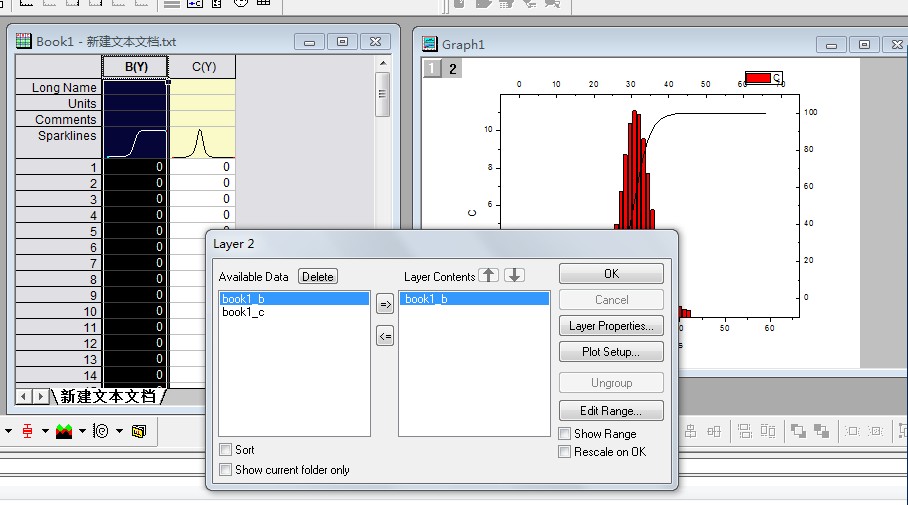Confirm Layer 2 dialog with OK

(x=612, y=273)
